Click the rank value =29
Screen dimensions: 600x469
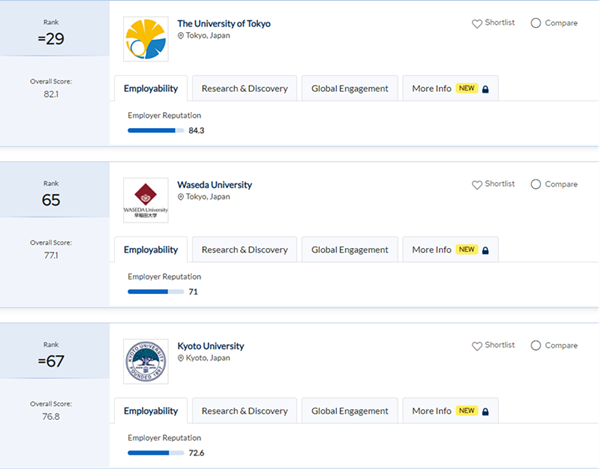coord(51,39)
